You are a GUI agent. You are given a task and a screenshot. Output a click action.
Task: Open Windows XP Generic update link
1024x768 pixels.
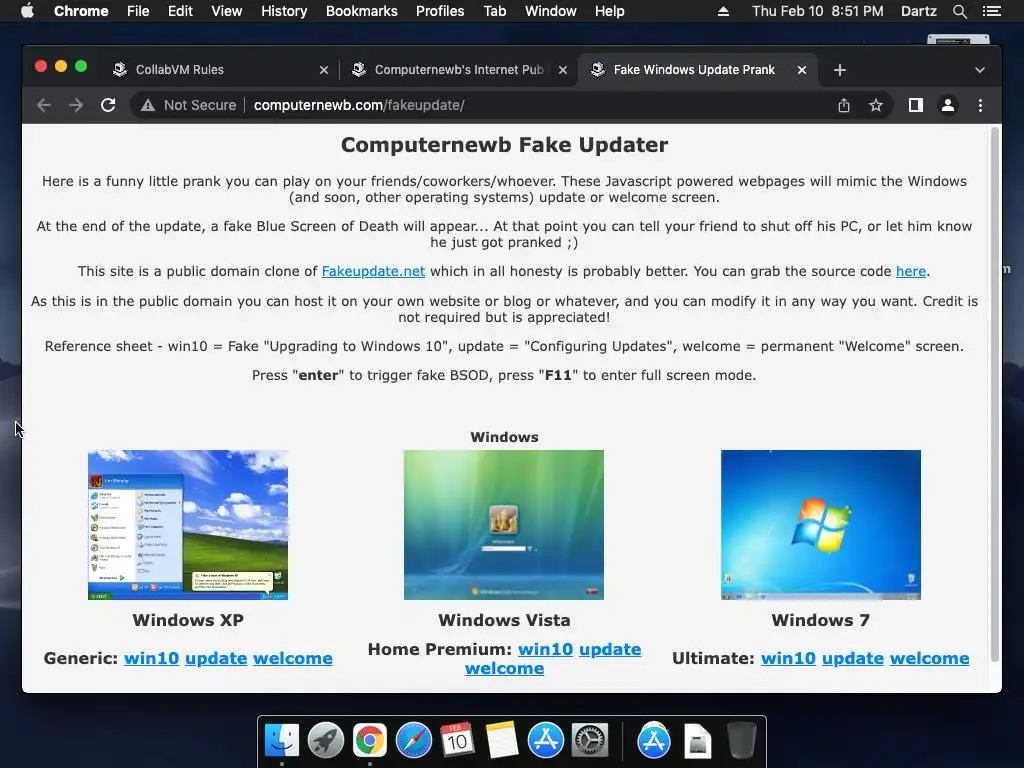pos(216,658)
